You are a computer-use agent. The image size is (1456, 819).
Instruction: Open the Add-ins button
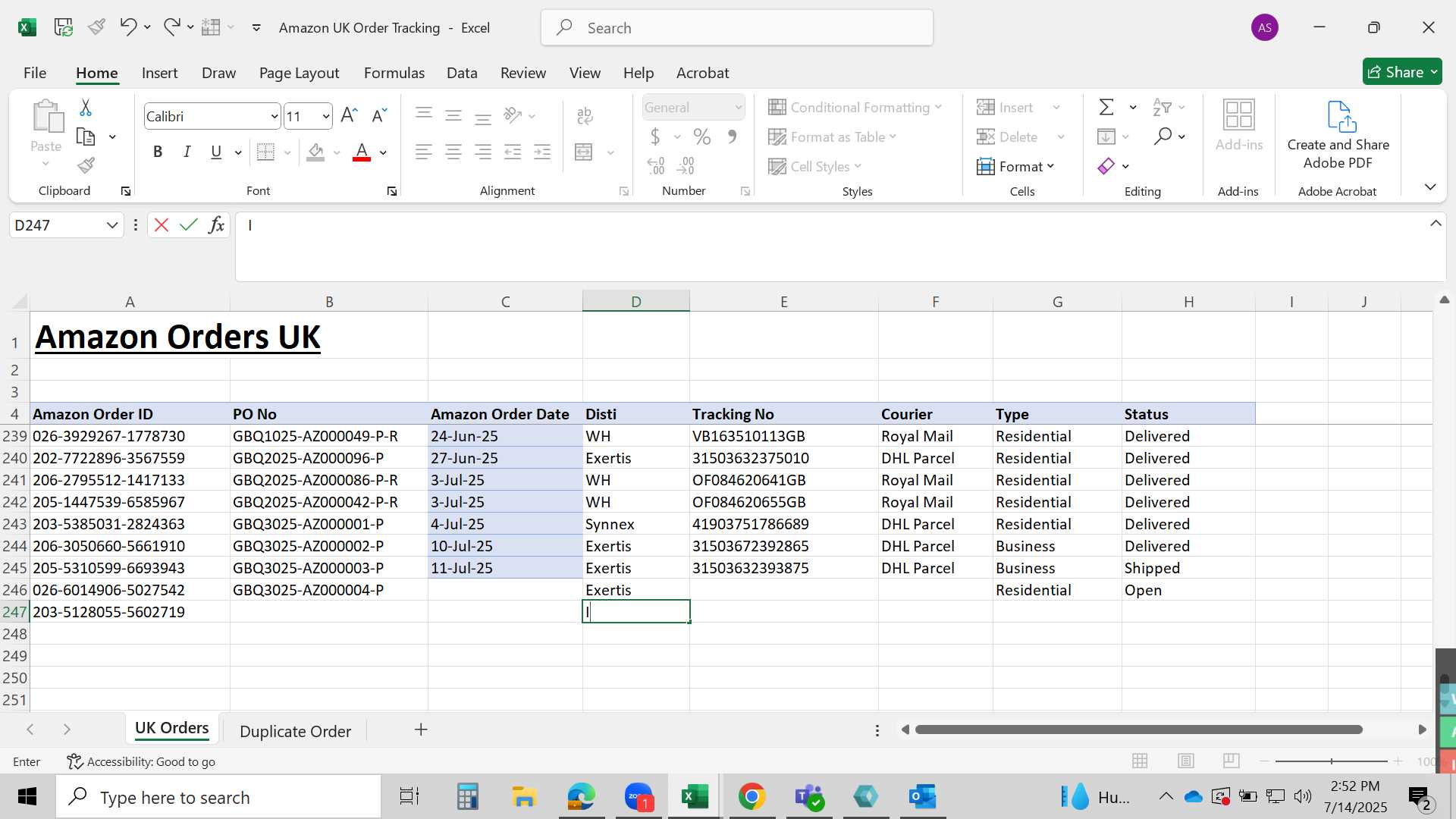click(1239, 126)
